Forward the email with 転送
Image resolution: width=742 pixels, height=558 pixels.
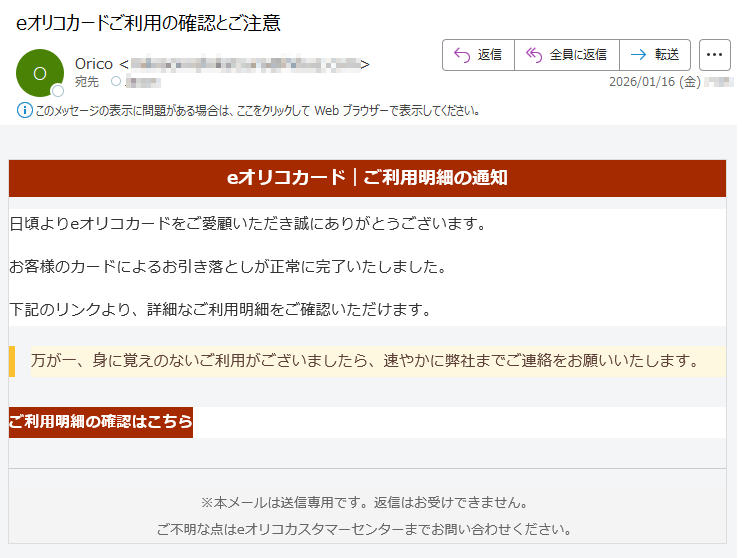[655, 55]
